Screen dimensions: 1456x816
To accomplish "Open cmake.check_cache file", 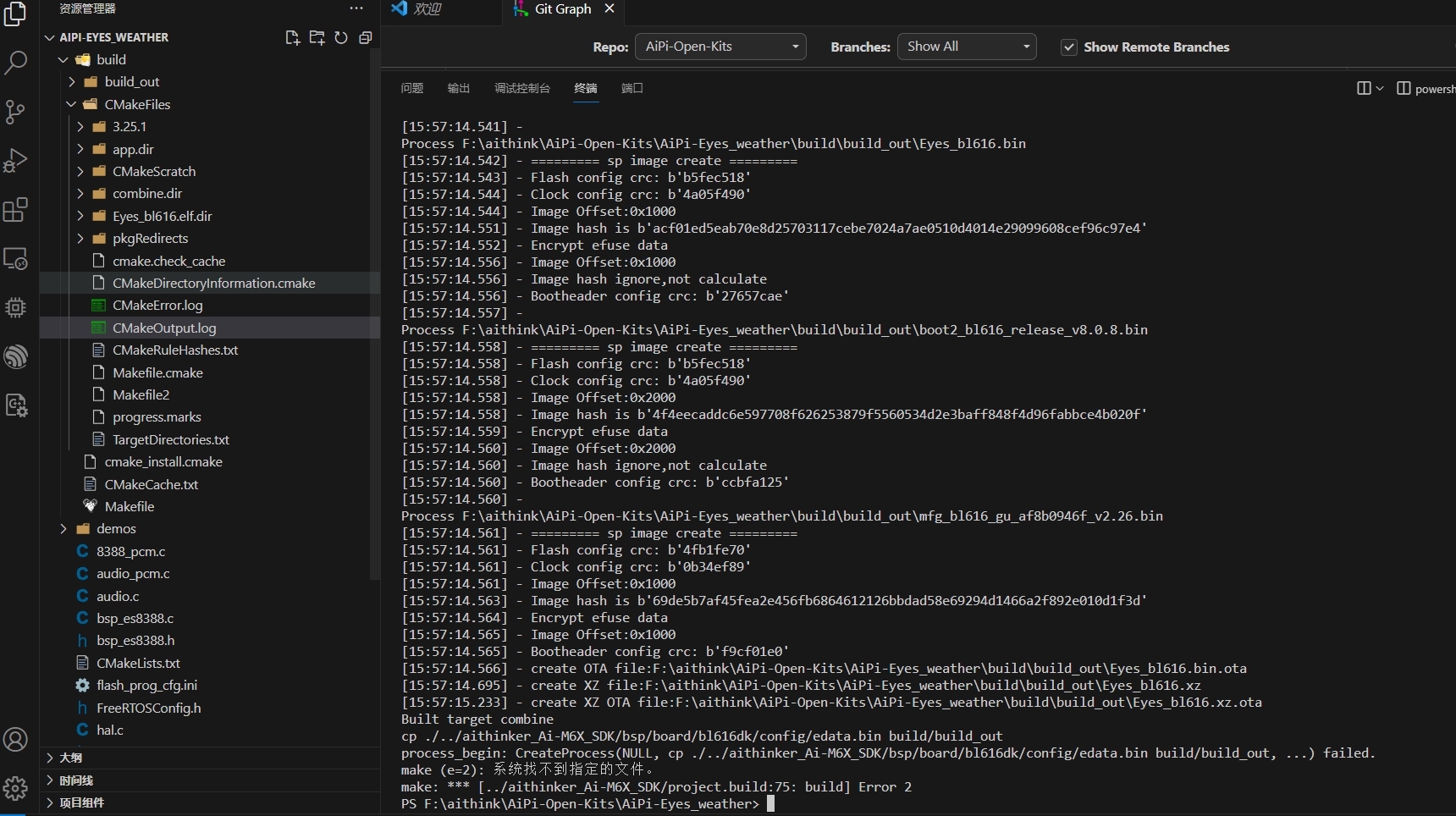I will 168,261.
